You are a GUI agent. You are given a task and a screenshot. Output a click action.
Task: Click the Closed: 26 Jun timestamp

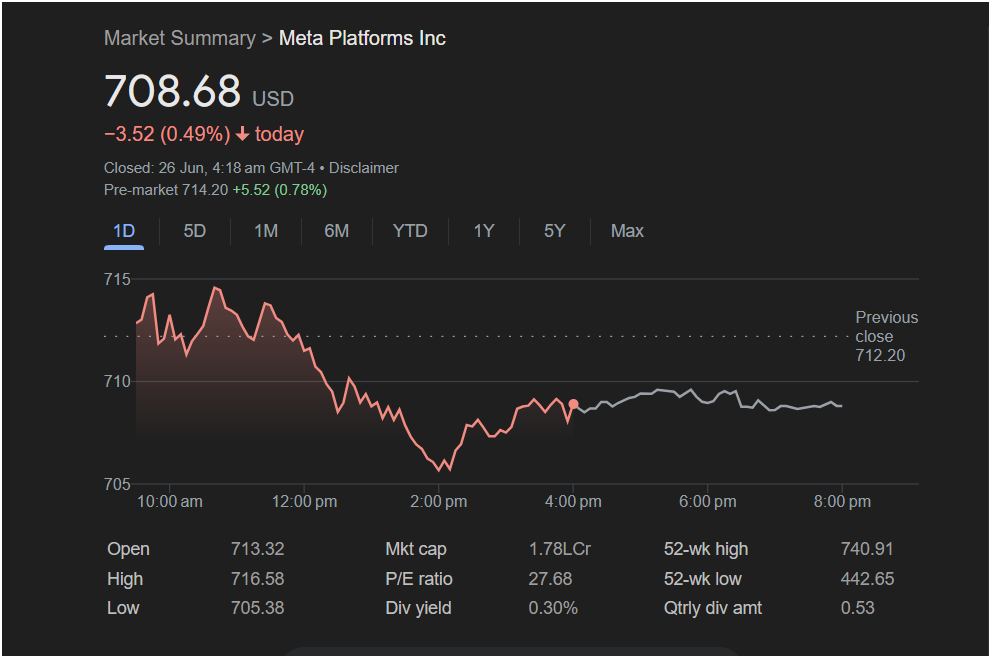[x=209, y=168]
